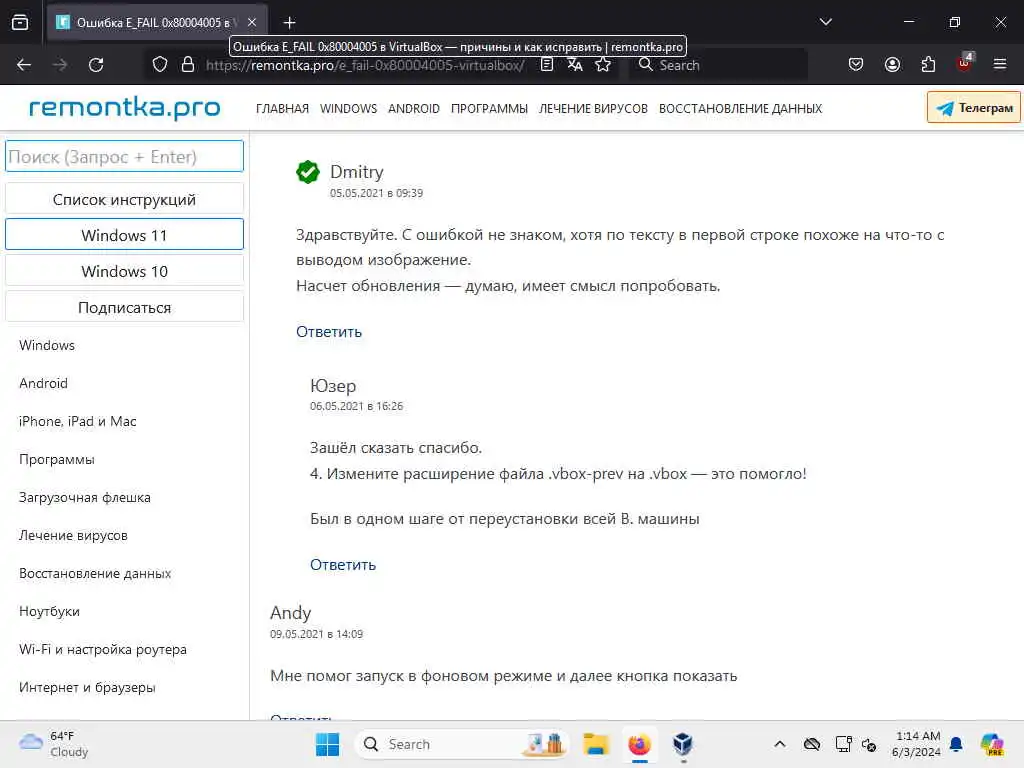Open Программы sidebar link
1024x768 pixels.
pyautogui.click(x=57, y=459)
